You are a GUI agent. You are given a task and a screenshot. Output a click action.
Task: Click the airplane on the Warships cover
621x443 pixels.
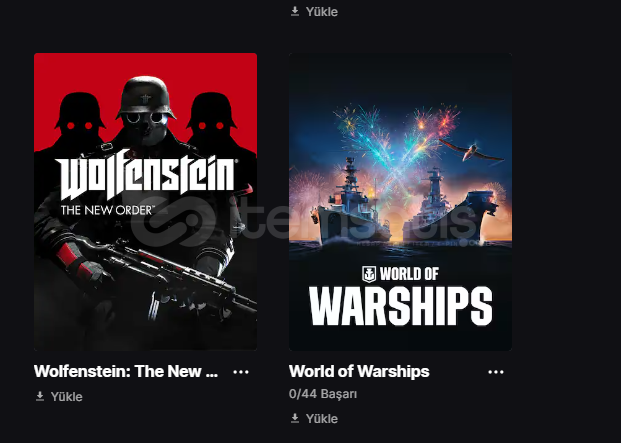[472, 150]
